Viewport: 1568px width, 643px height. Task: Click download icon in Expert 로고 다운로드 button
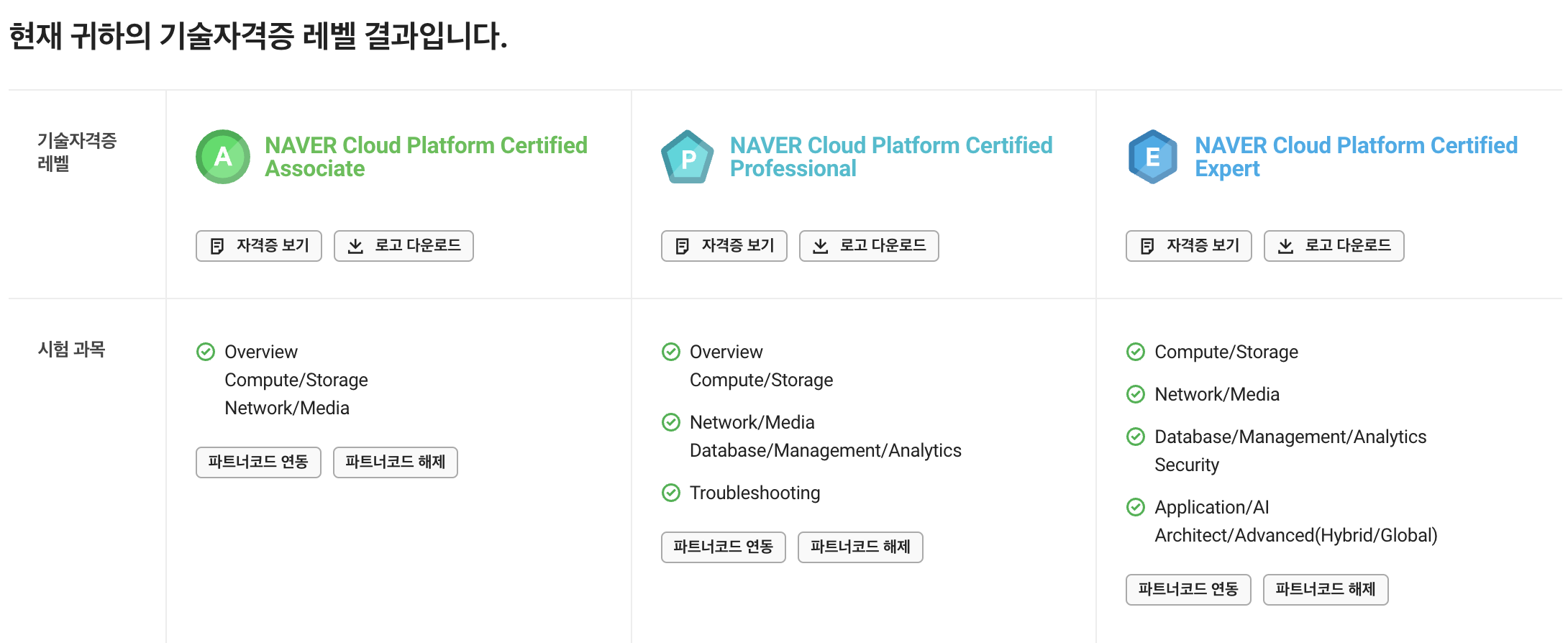[x=1286, y=246]
